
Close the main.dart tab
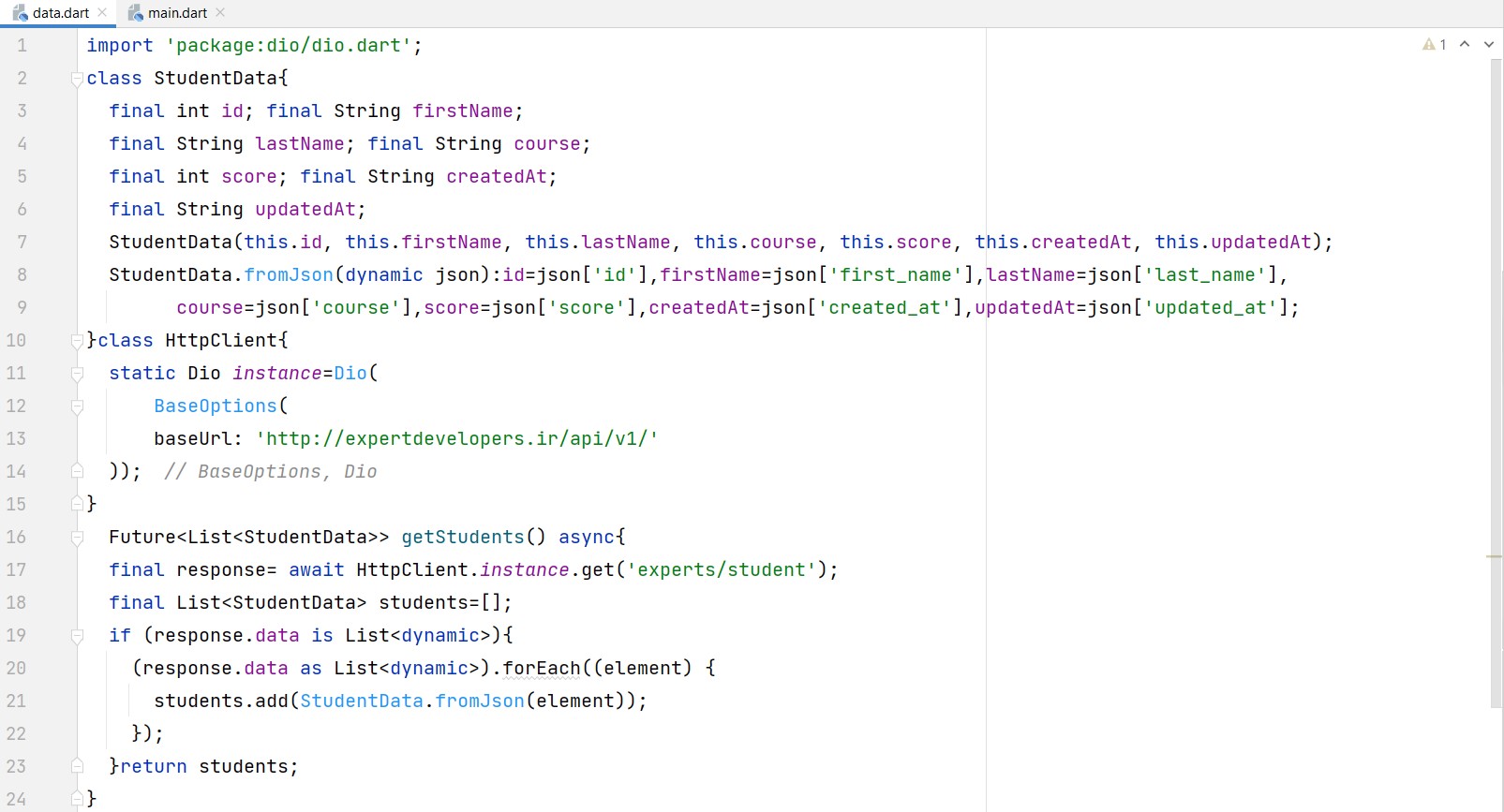220,13
